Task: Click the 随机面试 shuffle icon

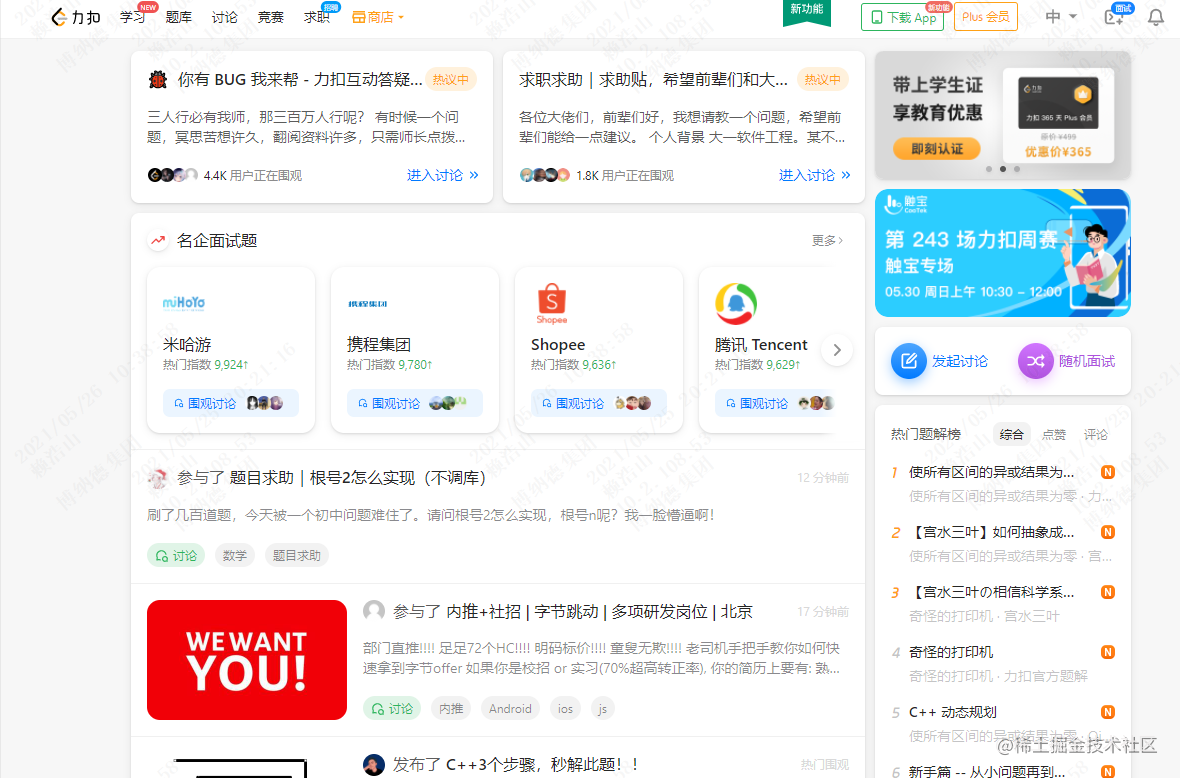Action: point(1035,361)
